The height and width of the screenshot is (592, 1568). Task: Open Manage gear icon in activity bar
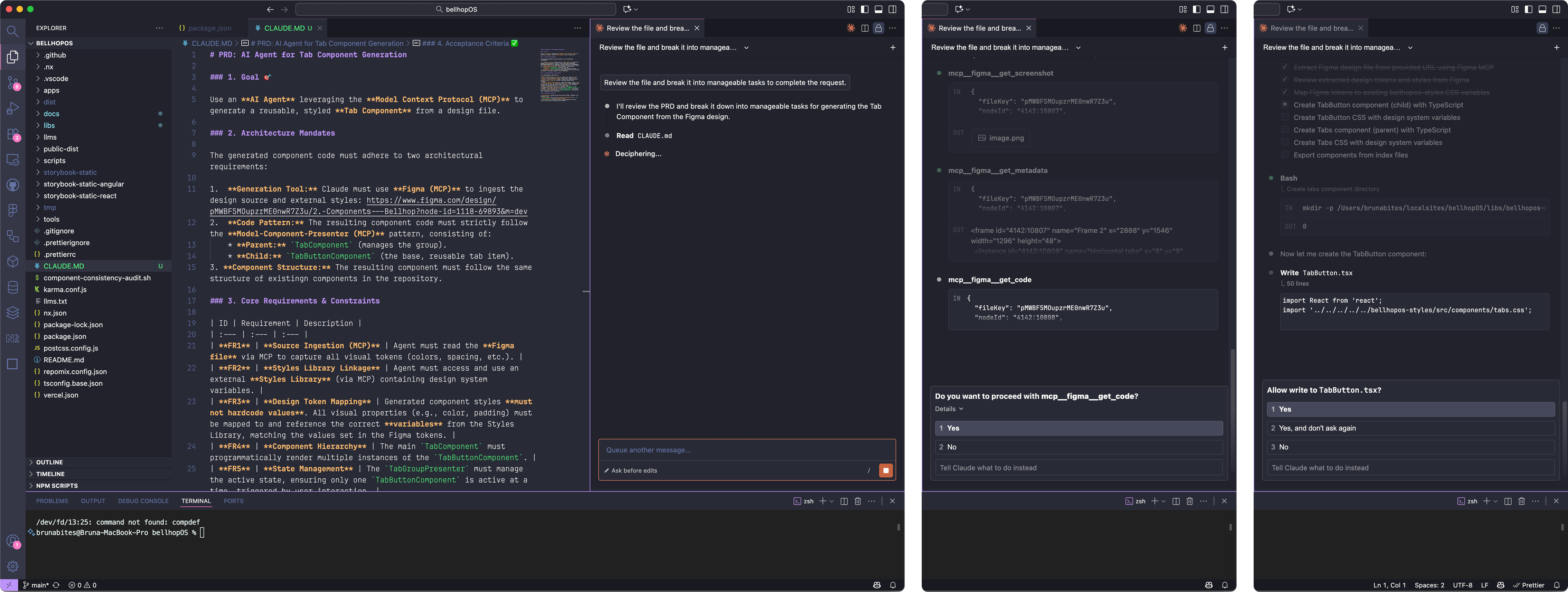[x=12, y=566]
